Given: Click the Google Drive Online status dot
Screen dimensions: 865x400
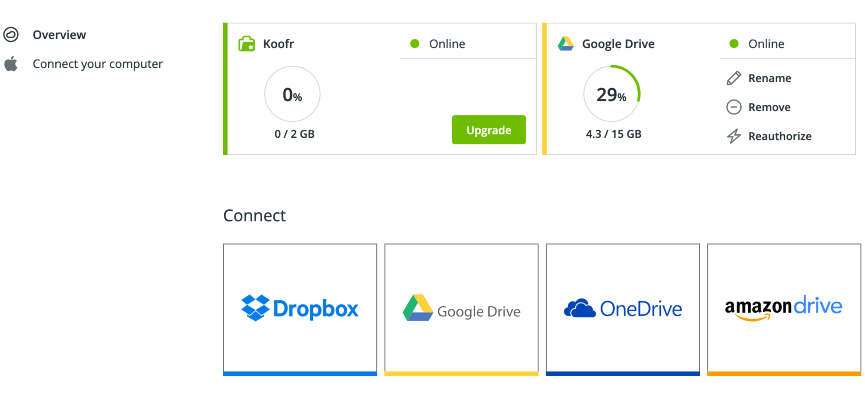Looking at the screenshot, I should click(x=734, y=44).
